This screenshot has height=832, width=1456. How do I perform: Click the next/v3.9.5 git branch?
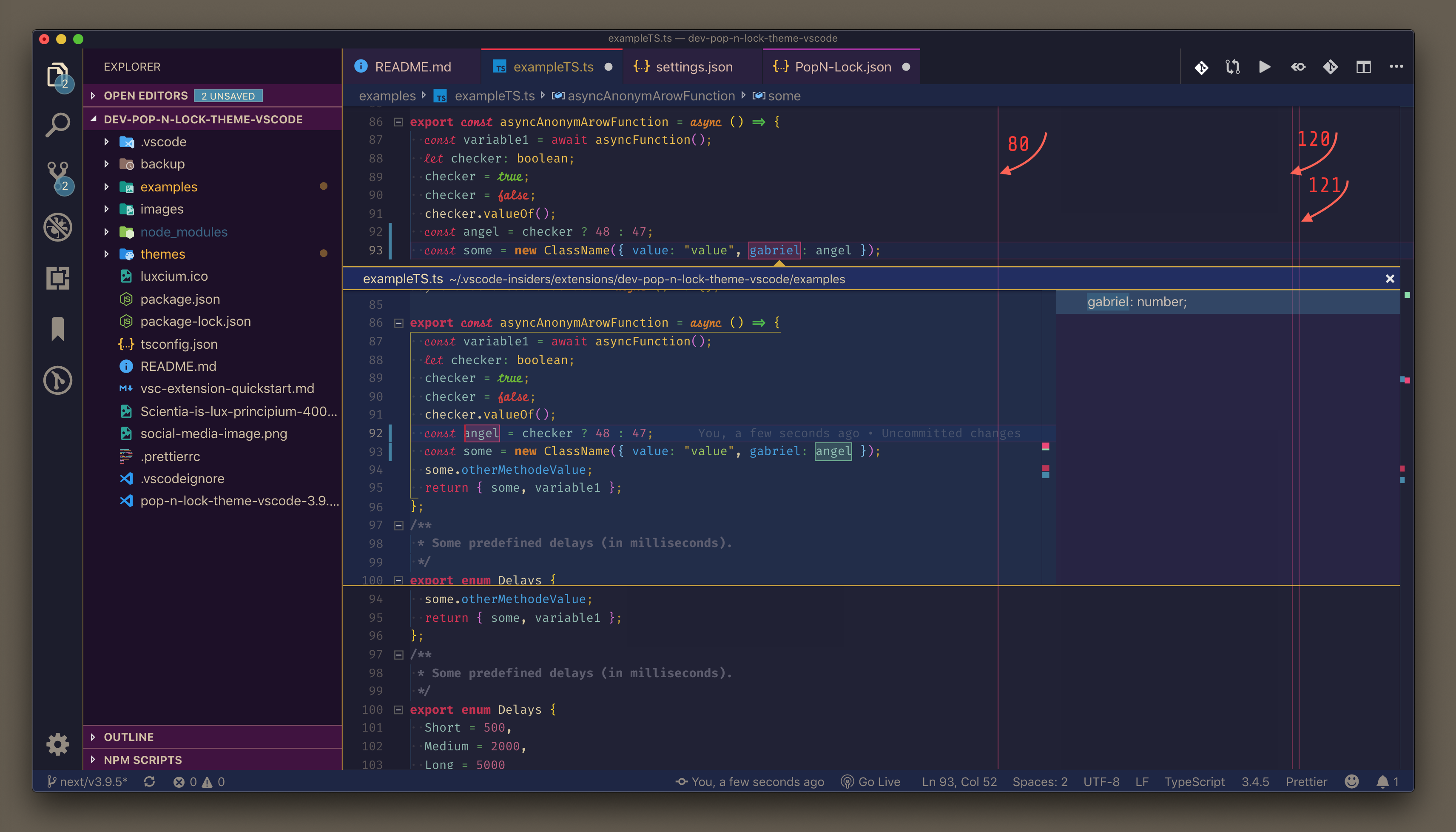(x=88, y=782)
